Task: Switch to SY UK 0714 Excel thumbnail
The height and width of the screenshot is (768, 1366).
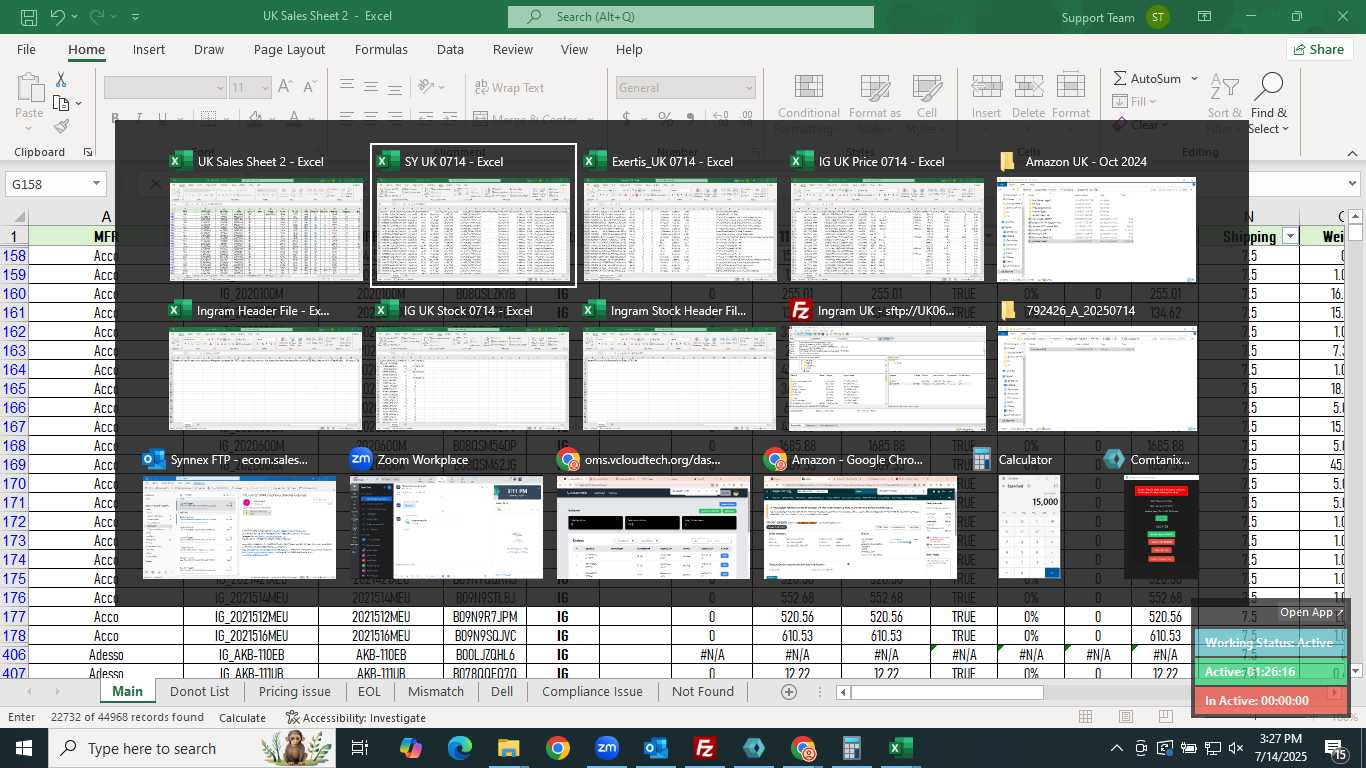Action: coord(473,215)
